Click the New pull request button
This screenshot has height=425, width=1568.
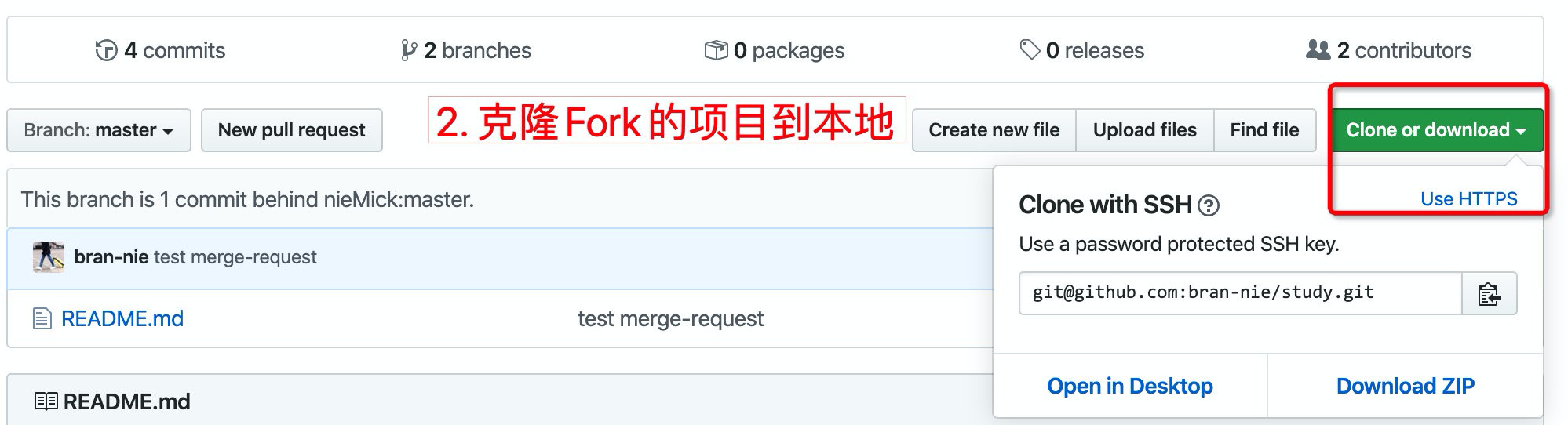291,130
